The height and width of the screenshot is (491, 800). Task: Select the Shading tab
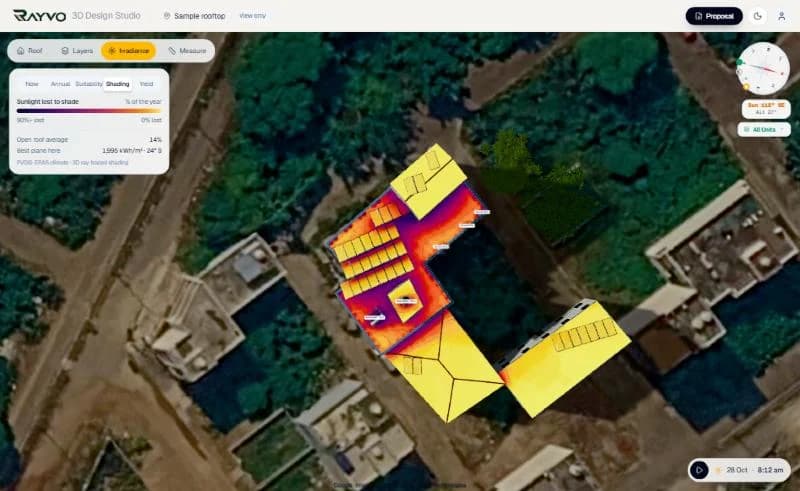click(118, 84)
